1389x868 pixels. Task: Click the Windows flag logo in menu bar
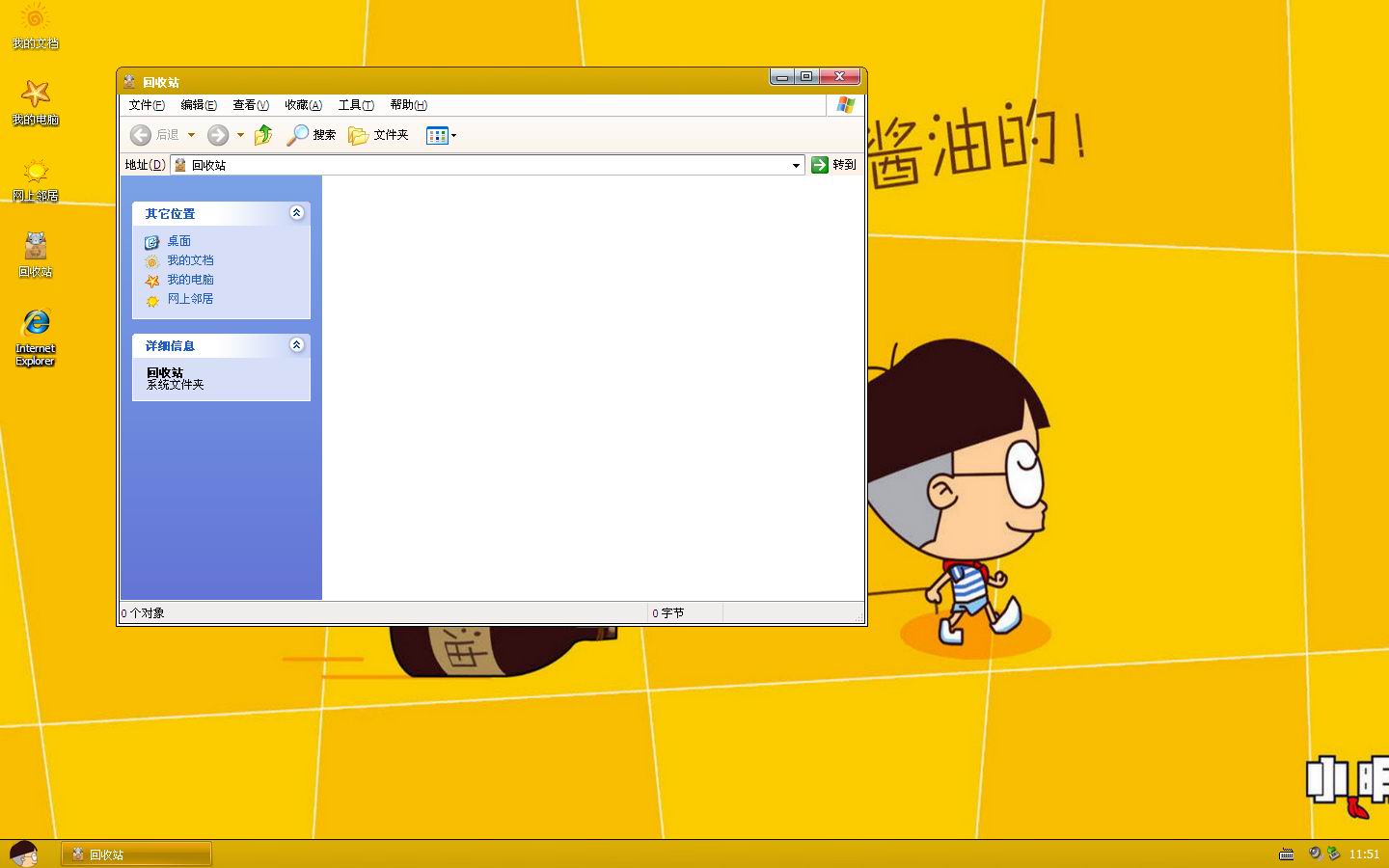point(846,105)
